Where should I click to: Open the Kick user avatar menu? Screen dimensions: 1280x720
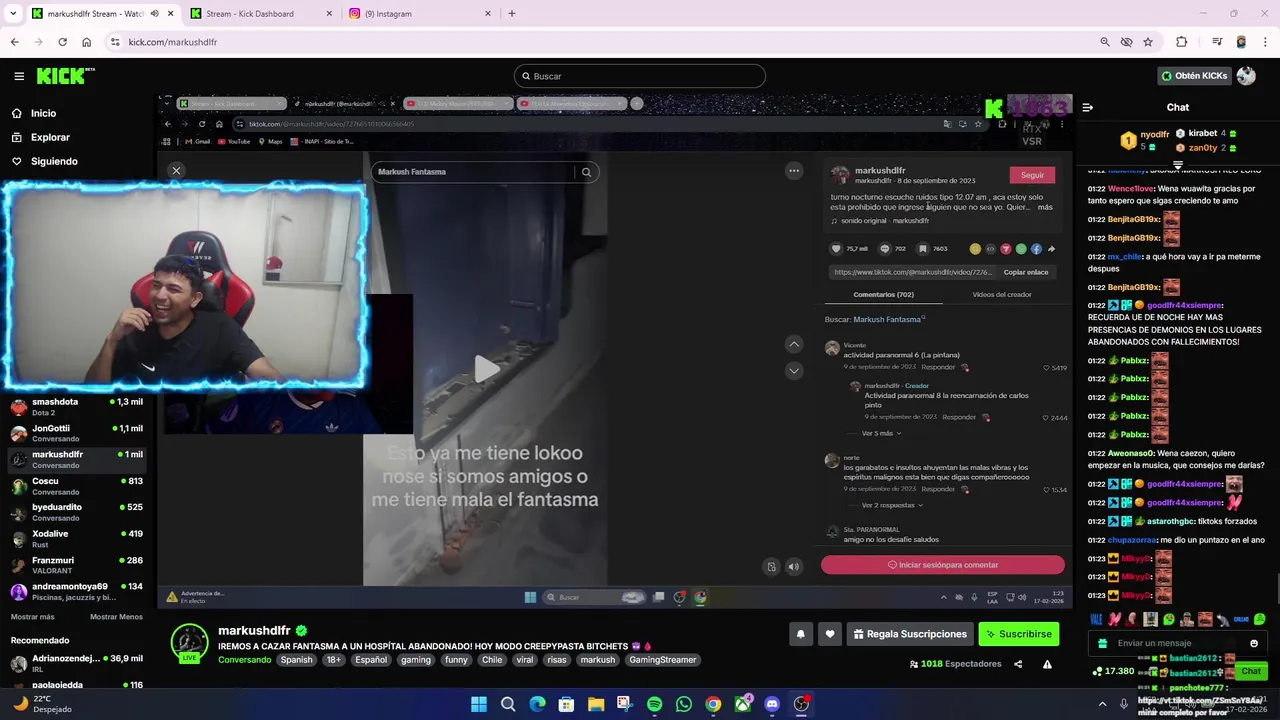(x=1246, y=76)
